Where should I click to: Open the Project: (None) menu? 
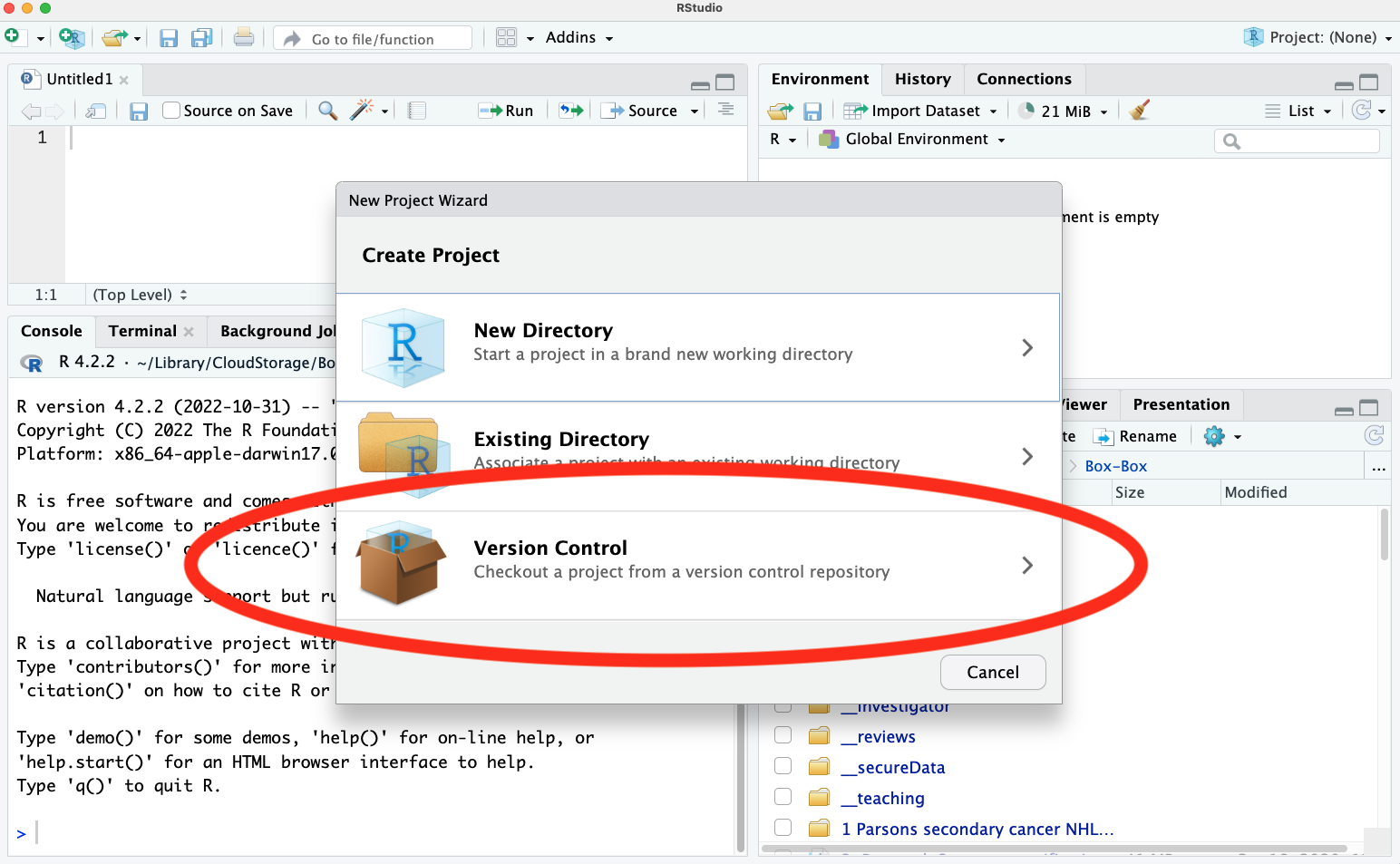(x=1318, y=37)
